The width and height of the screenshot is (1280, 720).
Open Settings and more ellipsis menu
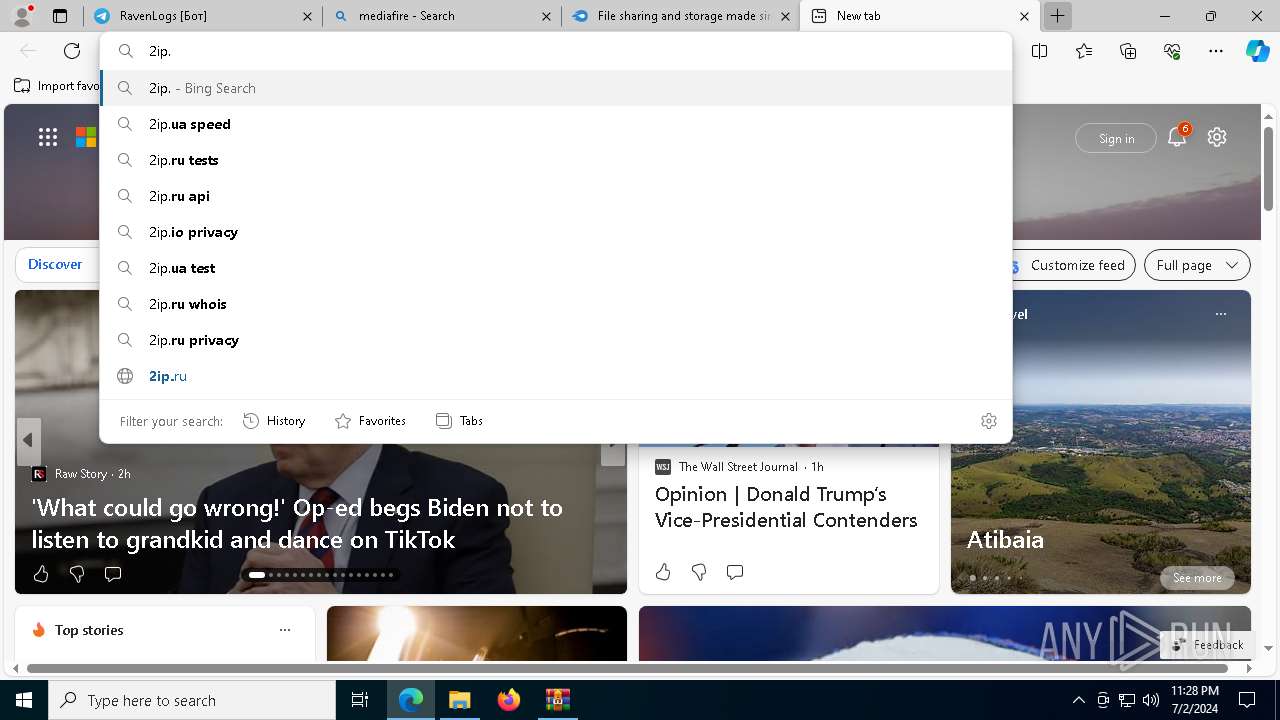click(x=1216, y=51)
